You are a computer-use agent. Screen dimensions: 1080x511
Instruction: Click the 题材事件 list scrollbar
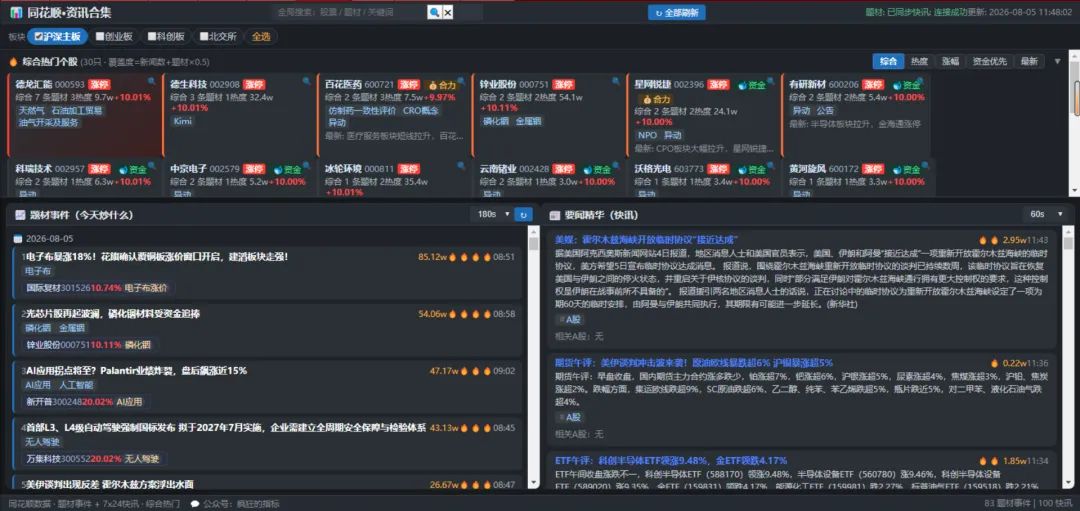pyautogui.click(x=532, y=243)
